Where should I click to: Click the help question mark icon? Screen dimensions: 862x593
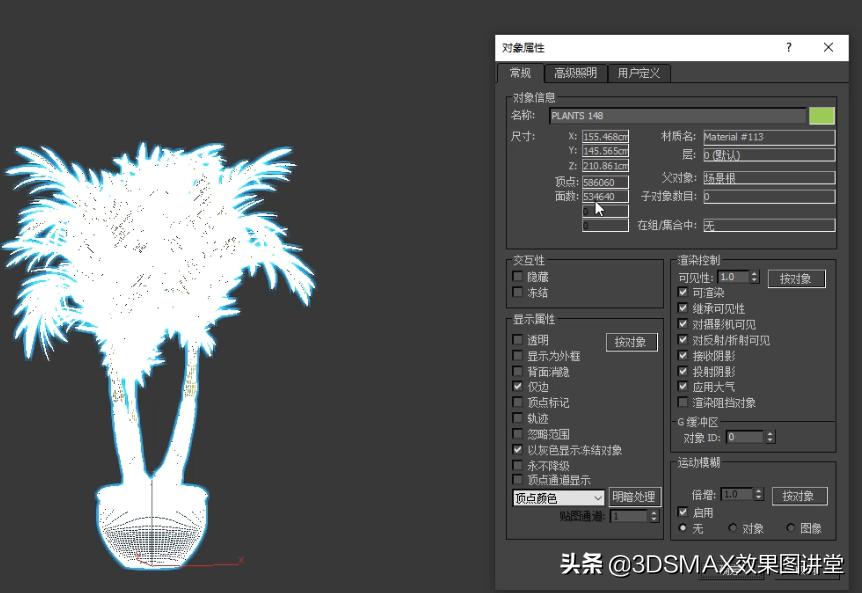pos(788,47)
